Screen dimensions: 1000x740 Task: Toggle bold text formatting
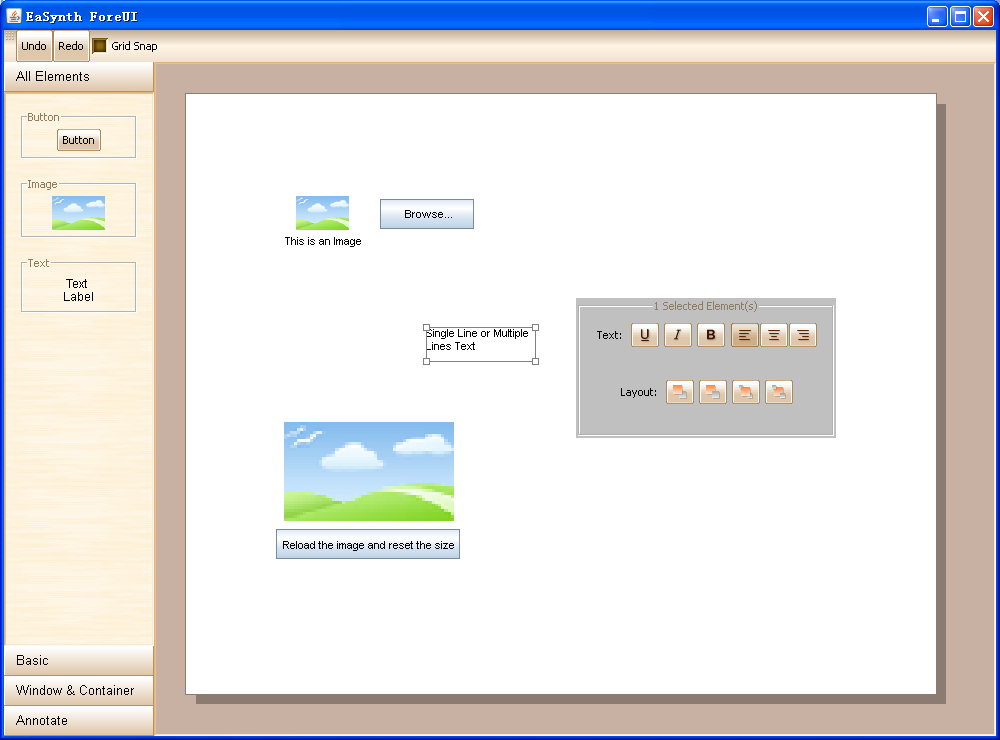(711, 335)
